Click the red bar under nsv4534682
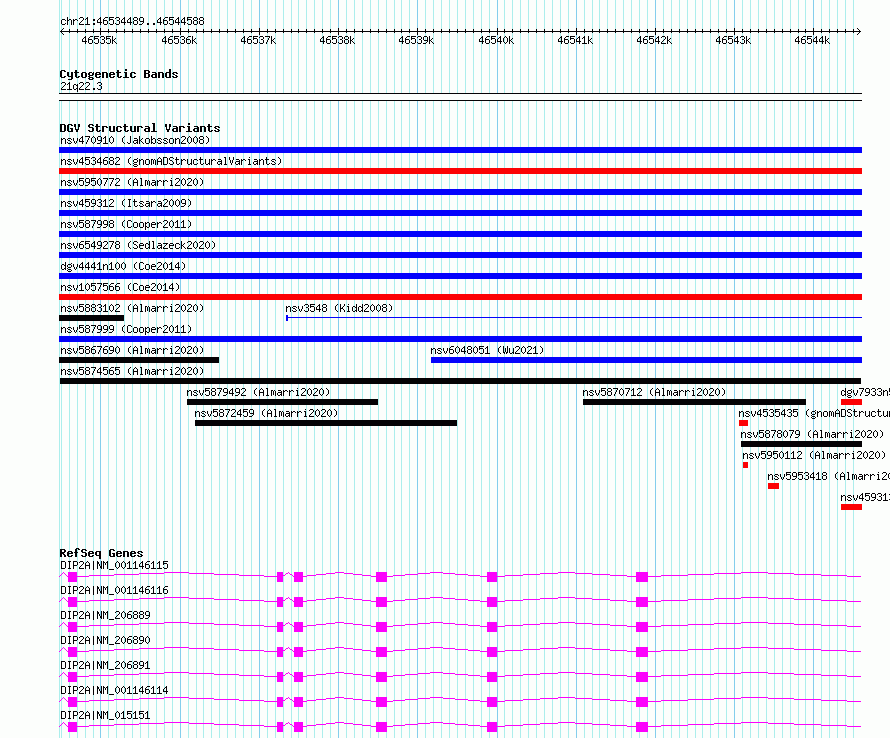Image resolution: width=890 pixels, height=738 pixels. tap(460, 171)
